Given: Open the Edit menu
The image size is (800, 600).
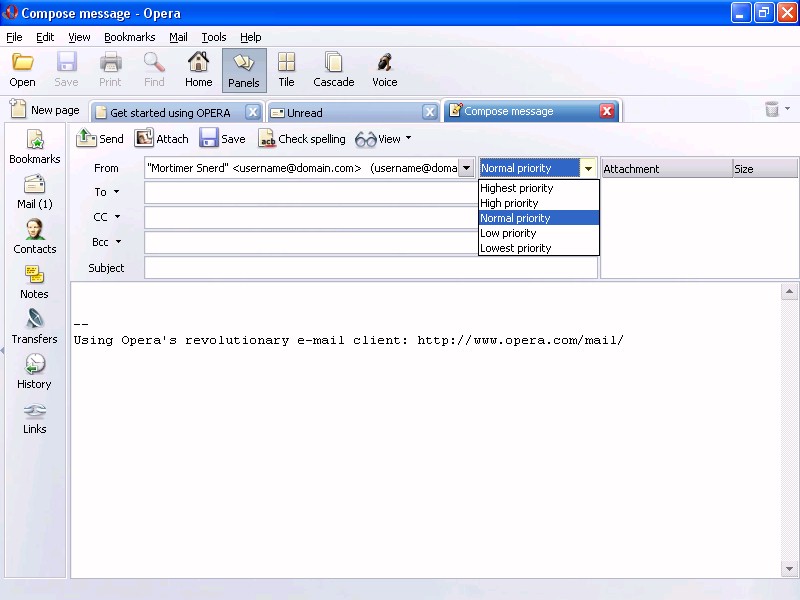Looking at the screenshot, I should pyautogui.click(x=45, y=37).
